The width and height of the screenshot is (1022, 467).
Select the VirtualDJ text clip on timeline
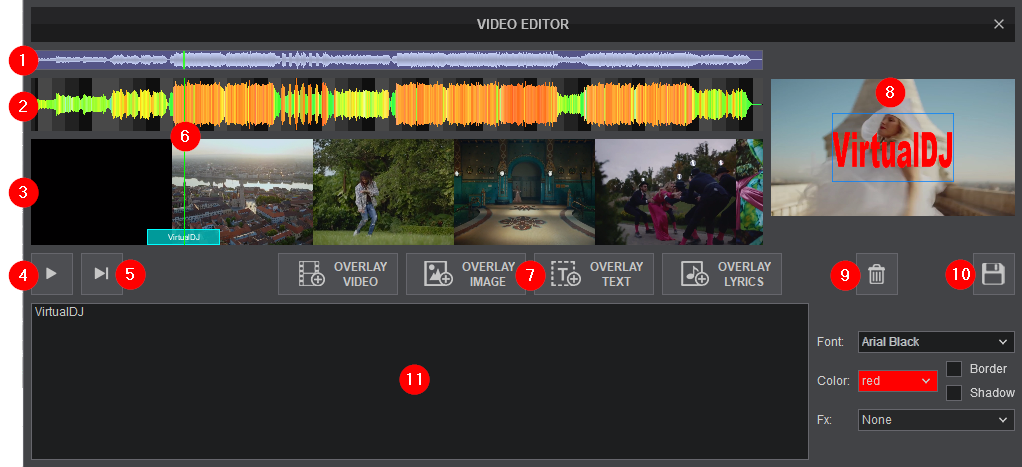coord(183,238)
